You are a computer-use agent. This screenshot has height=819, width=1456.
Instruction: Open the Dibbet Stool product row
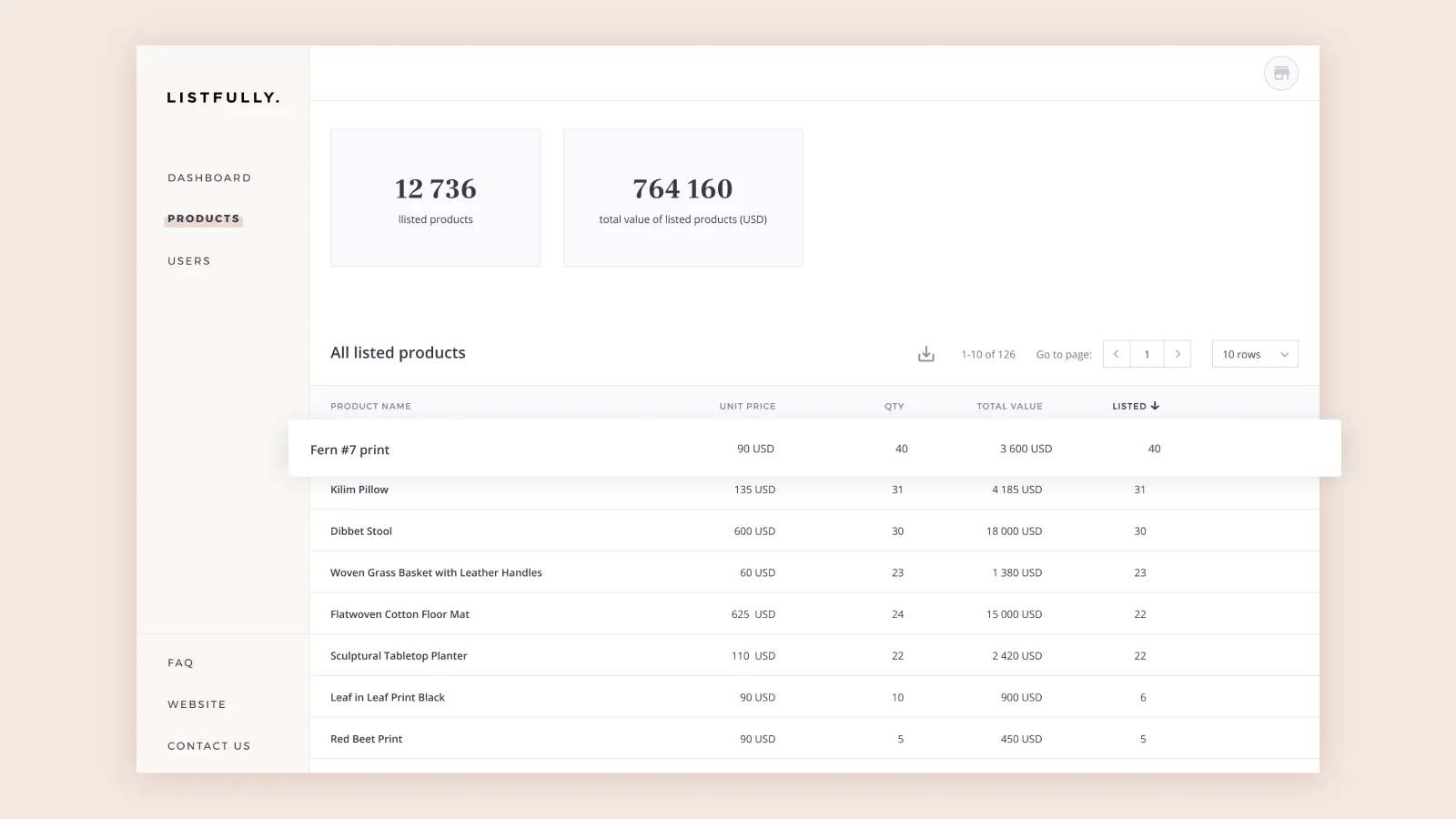pos(361,531)
